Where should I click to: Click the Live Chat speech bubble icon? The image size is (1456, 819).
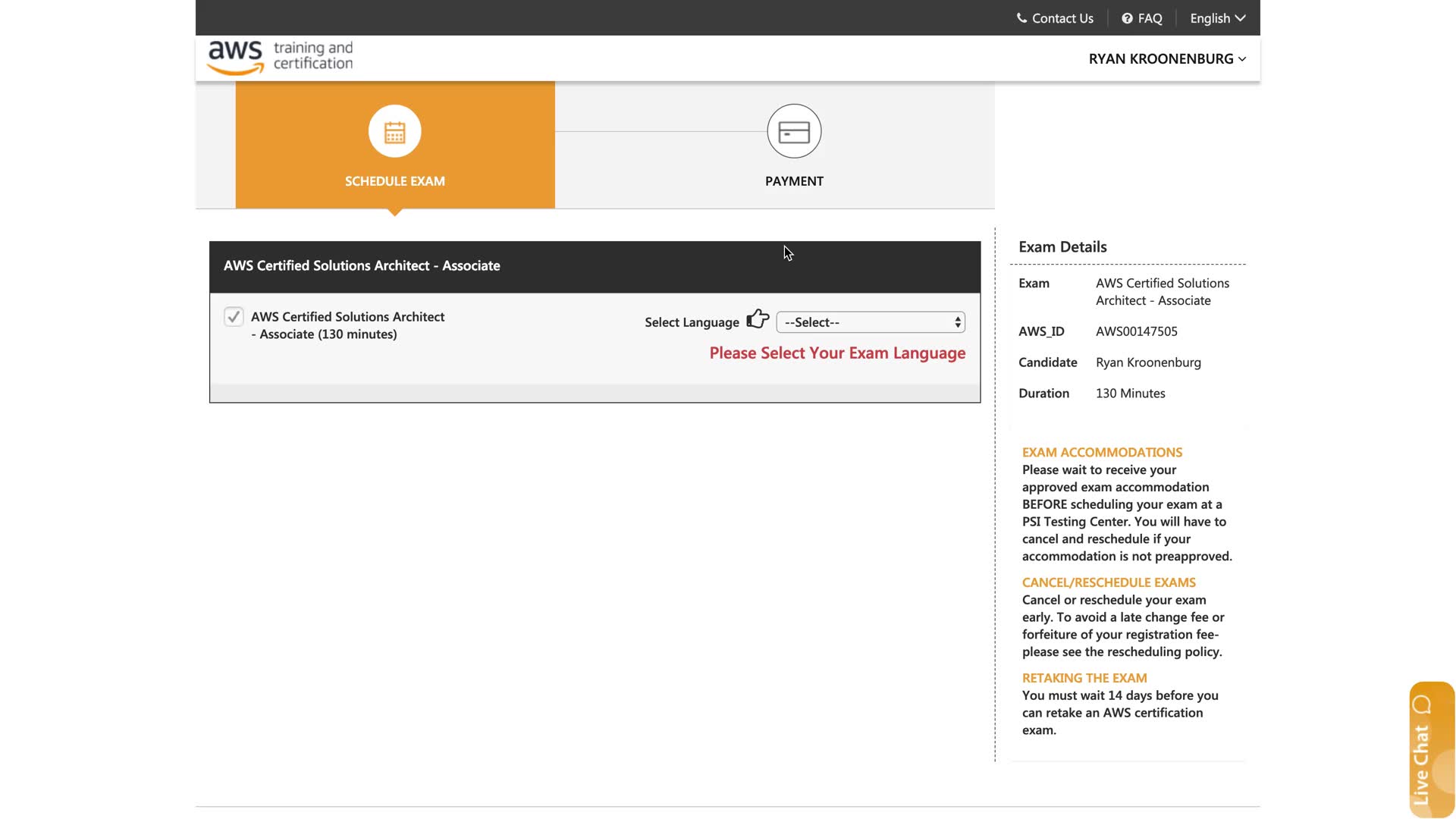pos(1422,704)
